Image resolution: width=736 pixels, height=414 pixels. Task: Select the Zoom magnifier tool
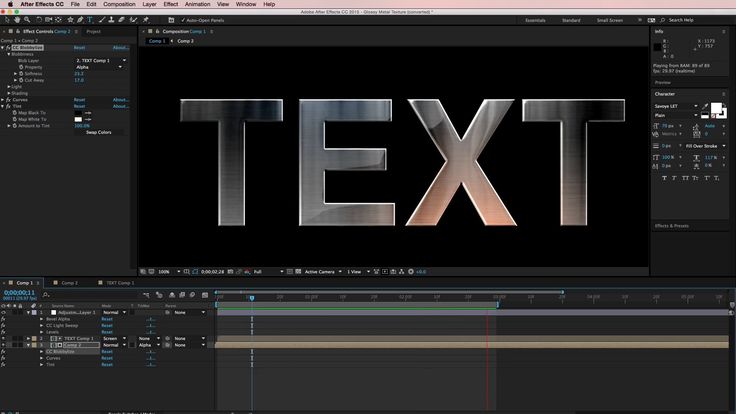tap(27, 20)
